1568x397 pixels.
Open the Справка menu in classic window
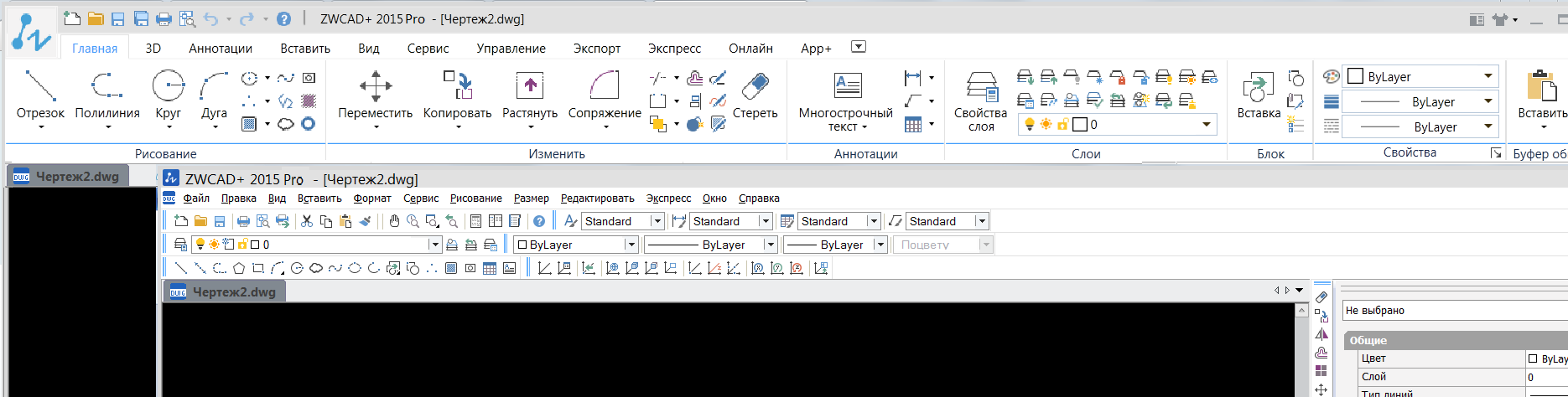point(759,198)
